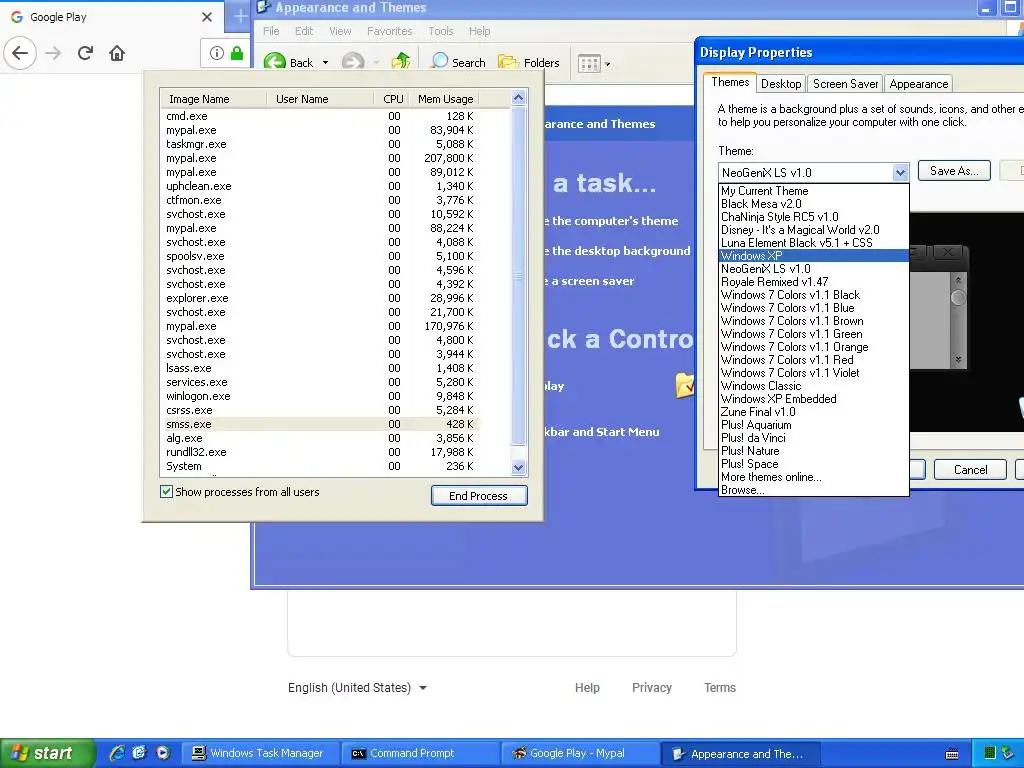Launch Internet Explorer from Quick Launch
This screenshot has height=768, width=1024.
click(x=117, y=753)
